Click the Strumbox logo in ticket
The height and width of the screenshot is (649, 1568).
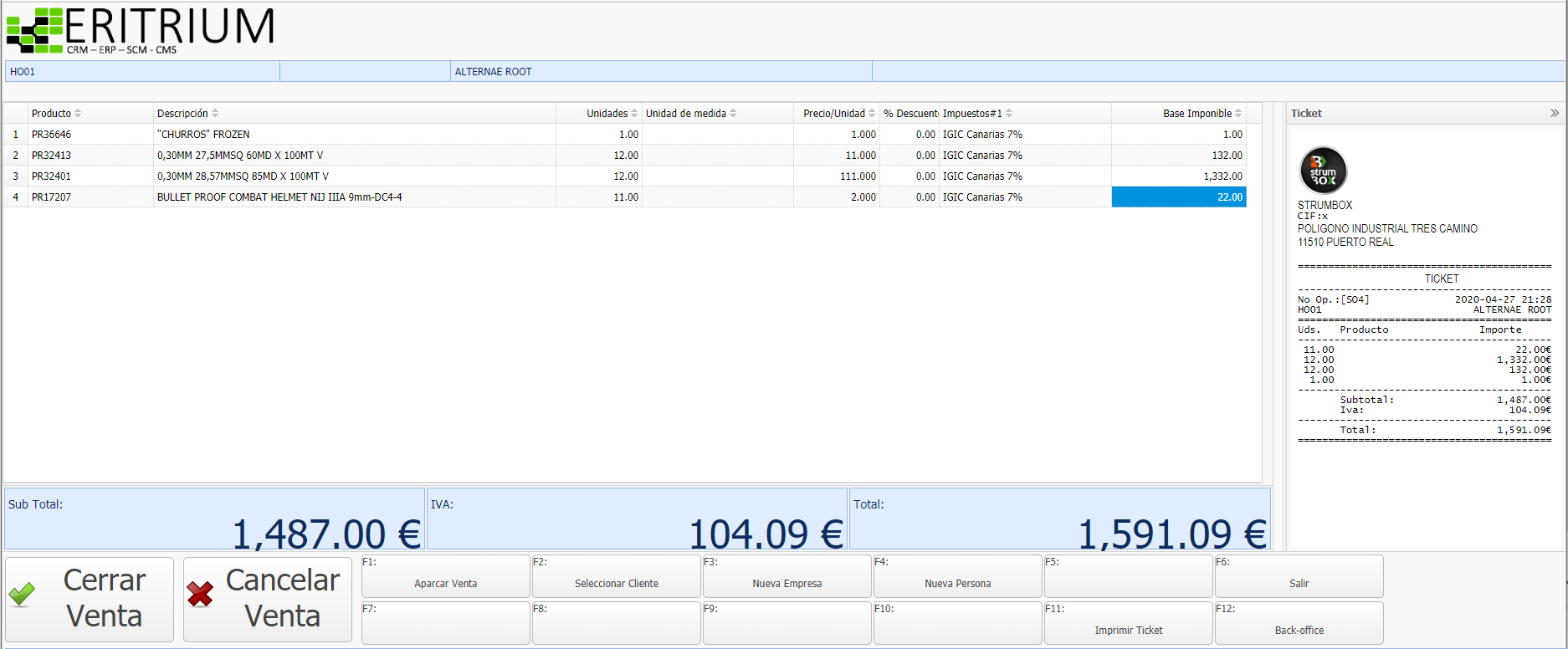click(1323, 171)
